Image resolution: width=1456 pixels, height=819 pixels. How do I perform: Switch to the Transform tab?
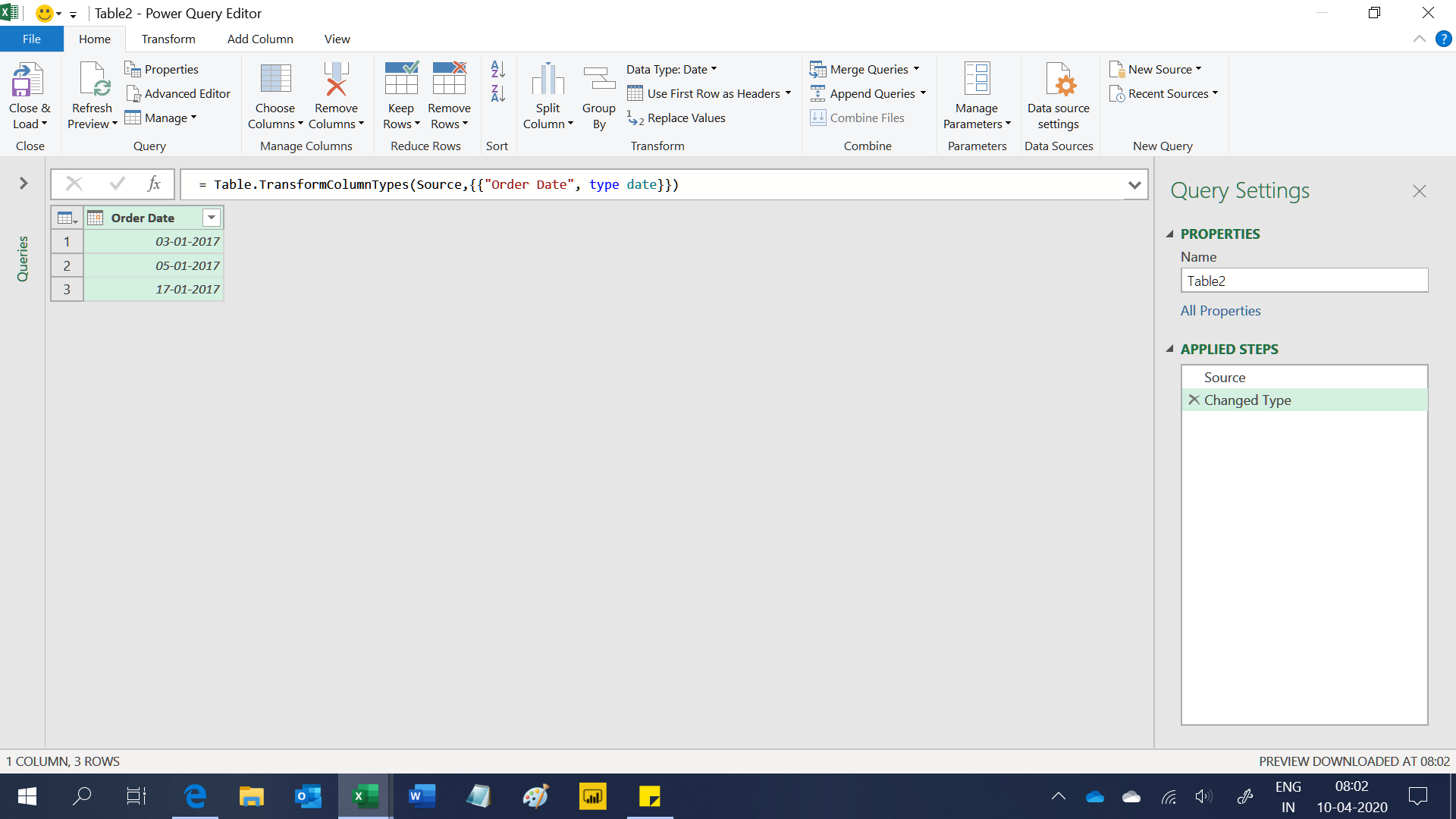click(168, 39)
